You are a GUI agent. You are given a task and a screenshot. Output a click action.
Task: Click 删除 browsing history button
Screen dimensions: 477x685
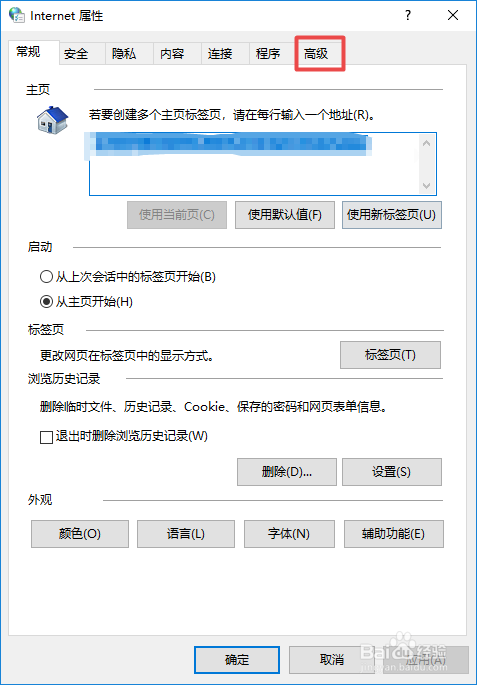coord(287,472)
